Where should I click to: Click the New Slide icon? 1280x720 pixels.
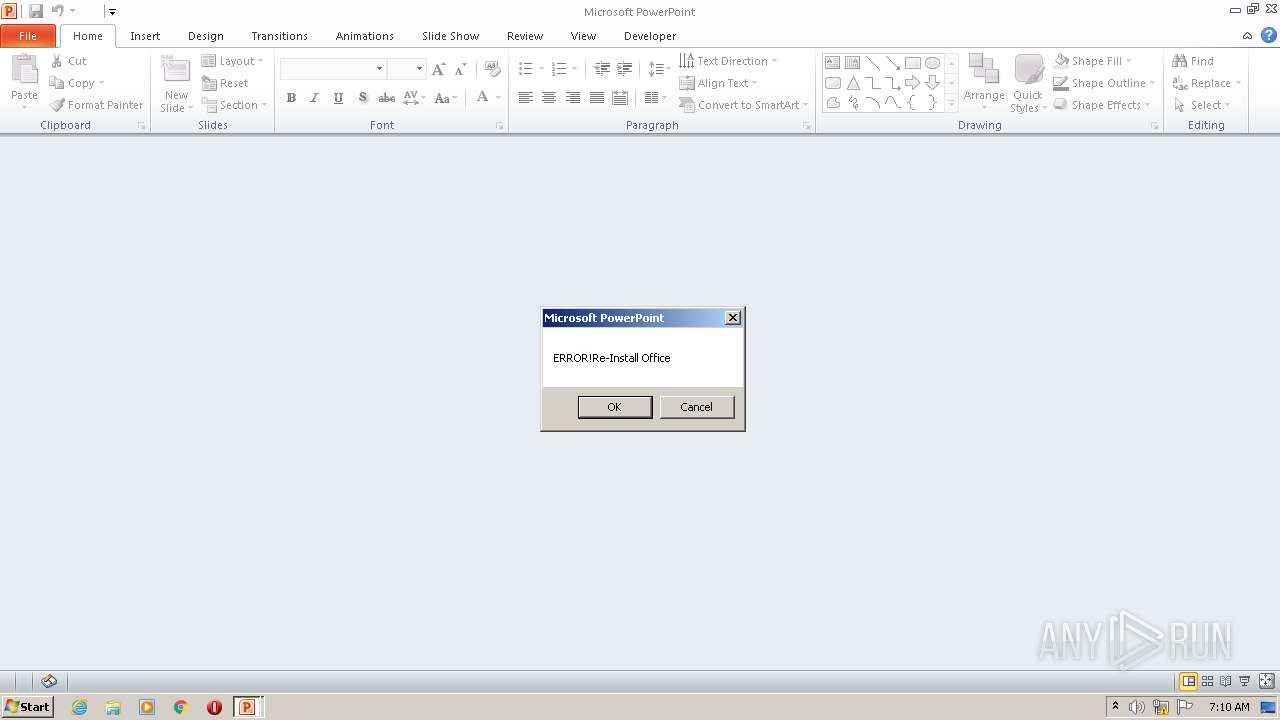point(176,70)
